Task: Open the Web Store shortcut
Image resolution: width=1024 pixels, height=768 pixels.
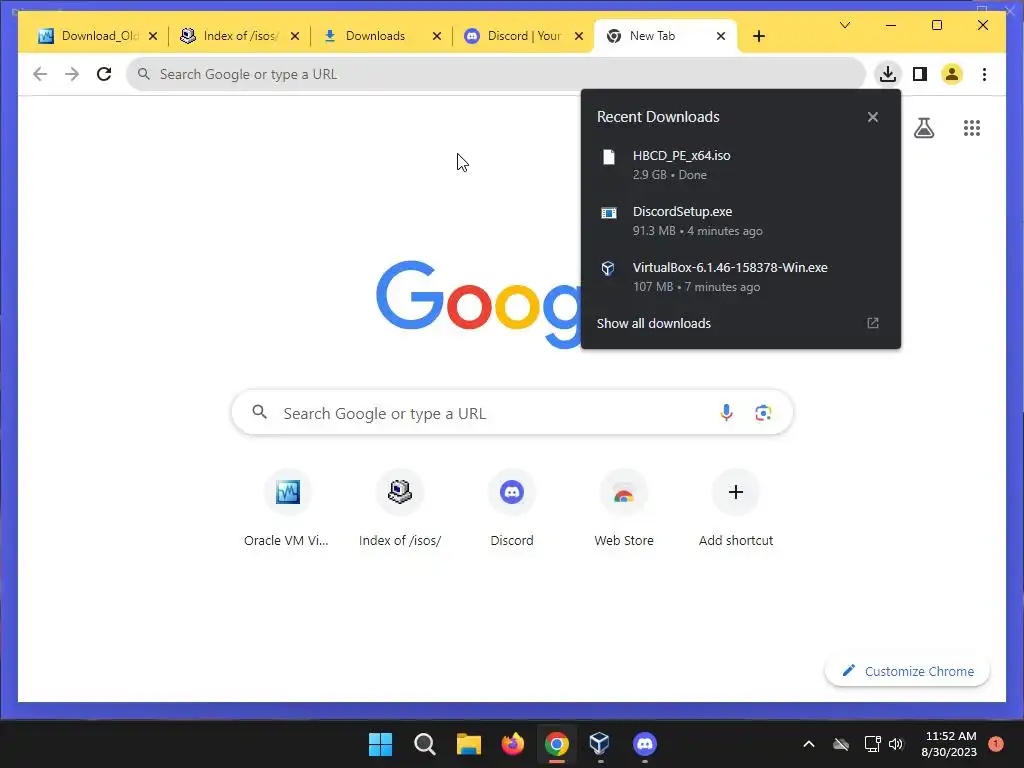Action: coord(624,509)
